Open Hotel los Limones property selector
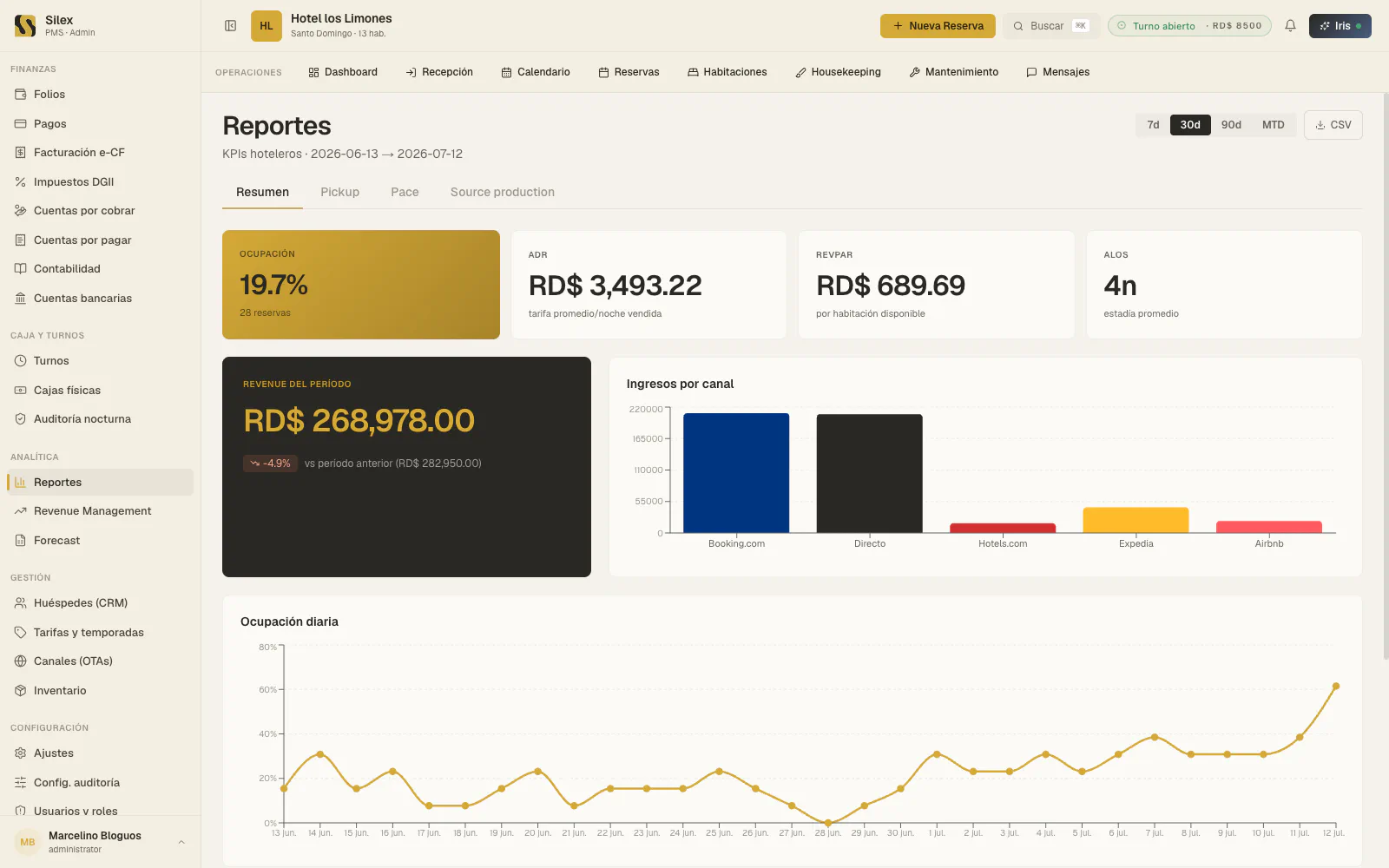Screen dimensions: 1389x868 coord(341,25)
